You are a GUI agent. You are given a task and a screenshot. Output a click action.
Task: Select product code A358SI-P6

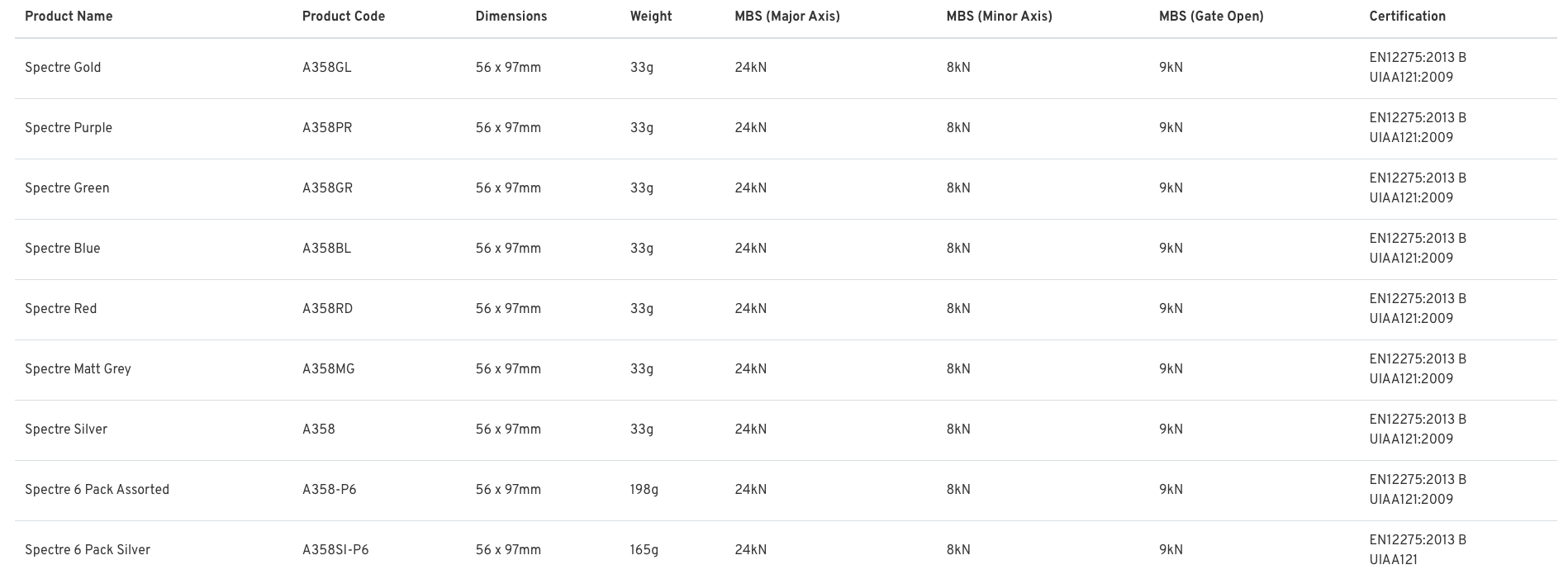point(335,550)
